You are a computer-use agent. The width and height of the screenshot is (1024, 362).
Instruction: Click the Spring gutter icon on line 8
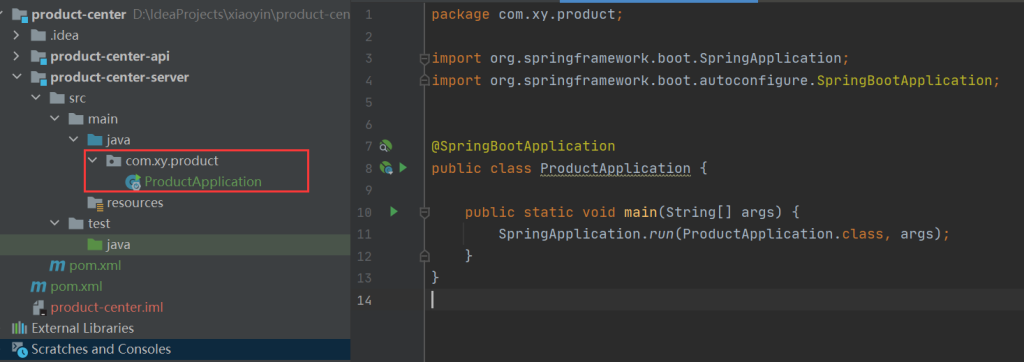pyautogui.click(x=386, y=168)
